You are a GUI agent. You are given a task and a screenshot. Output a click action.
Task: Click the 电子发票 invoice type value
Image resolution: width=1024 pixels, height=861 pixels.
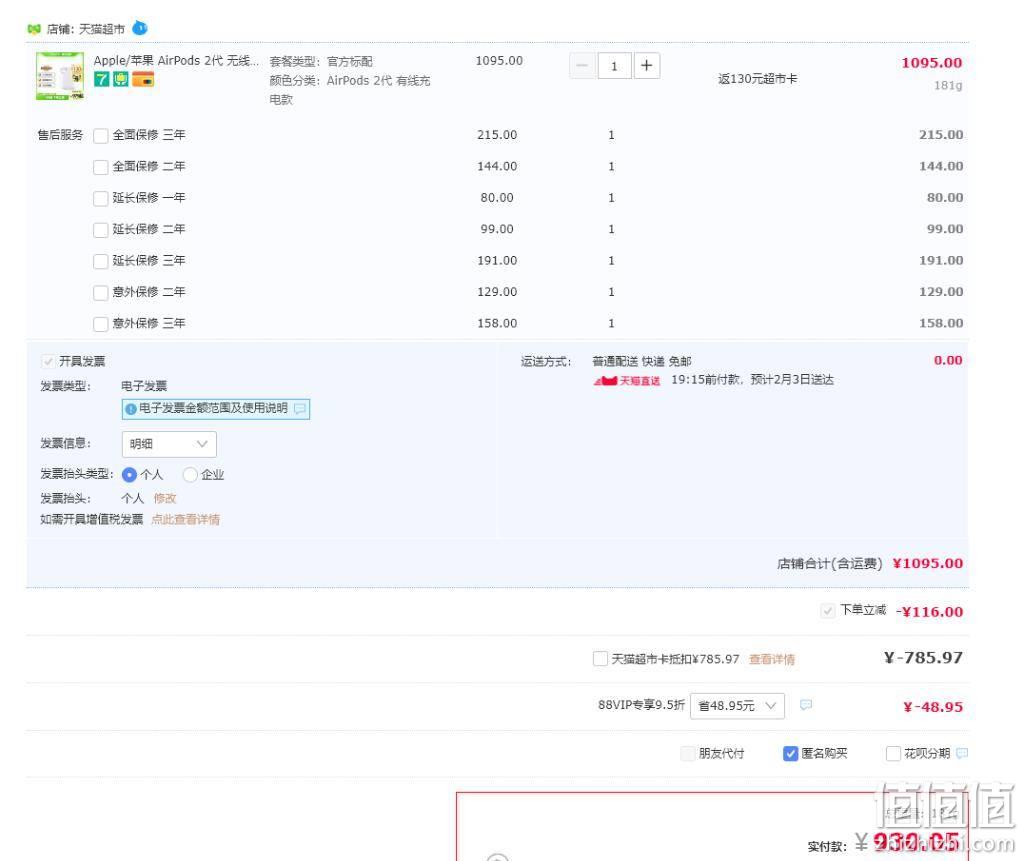tap(144, 386)
